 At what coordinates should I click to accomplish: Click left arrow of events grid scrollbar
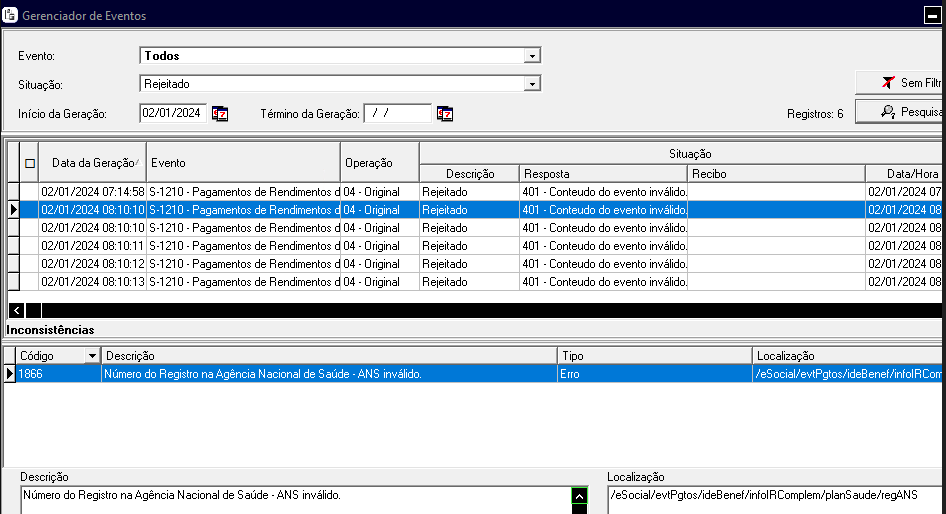click(16, 310)
